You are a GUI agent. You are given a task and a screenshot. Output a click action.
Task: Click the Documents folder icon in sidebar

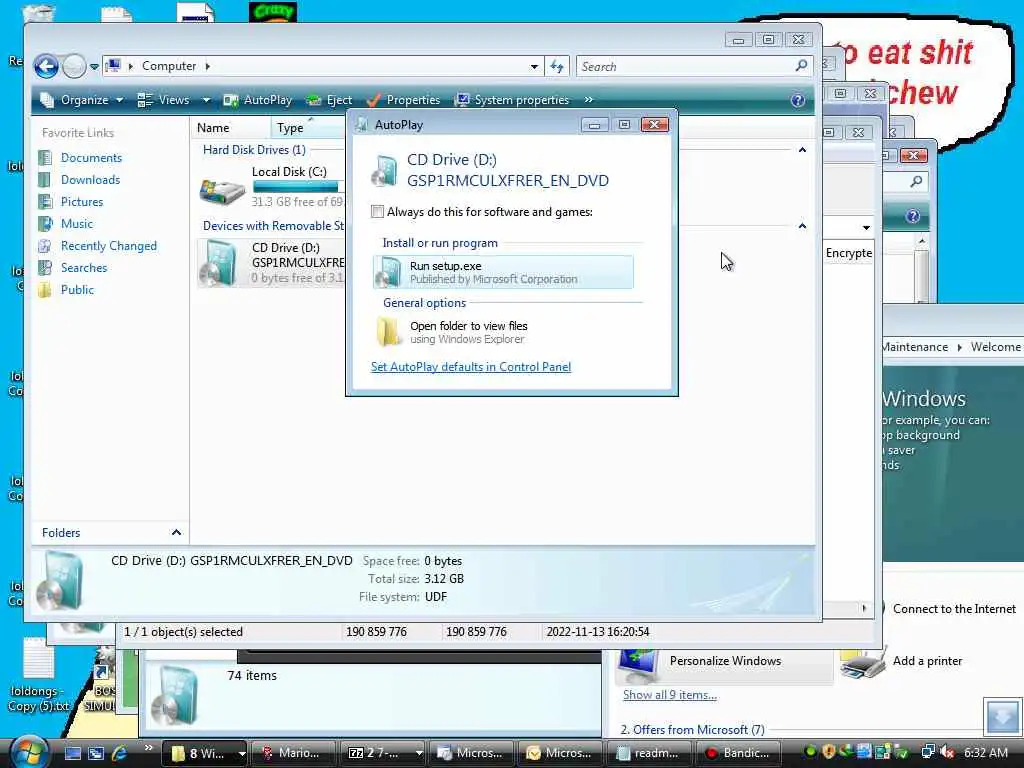(44, 157)
